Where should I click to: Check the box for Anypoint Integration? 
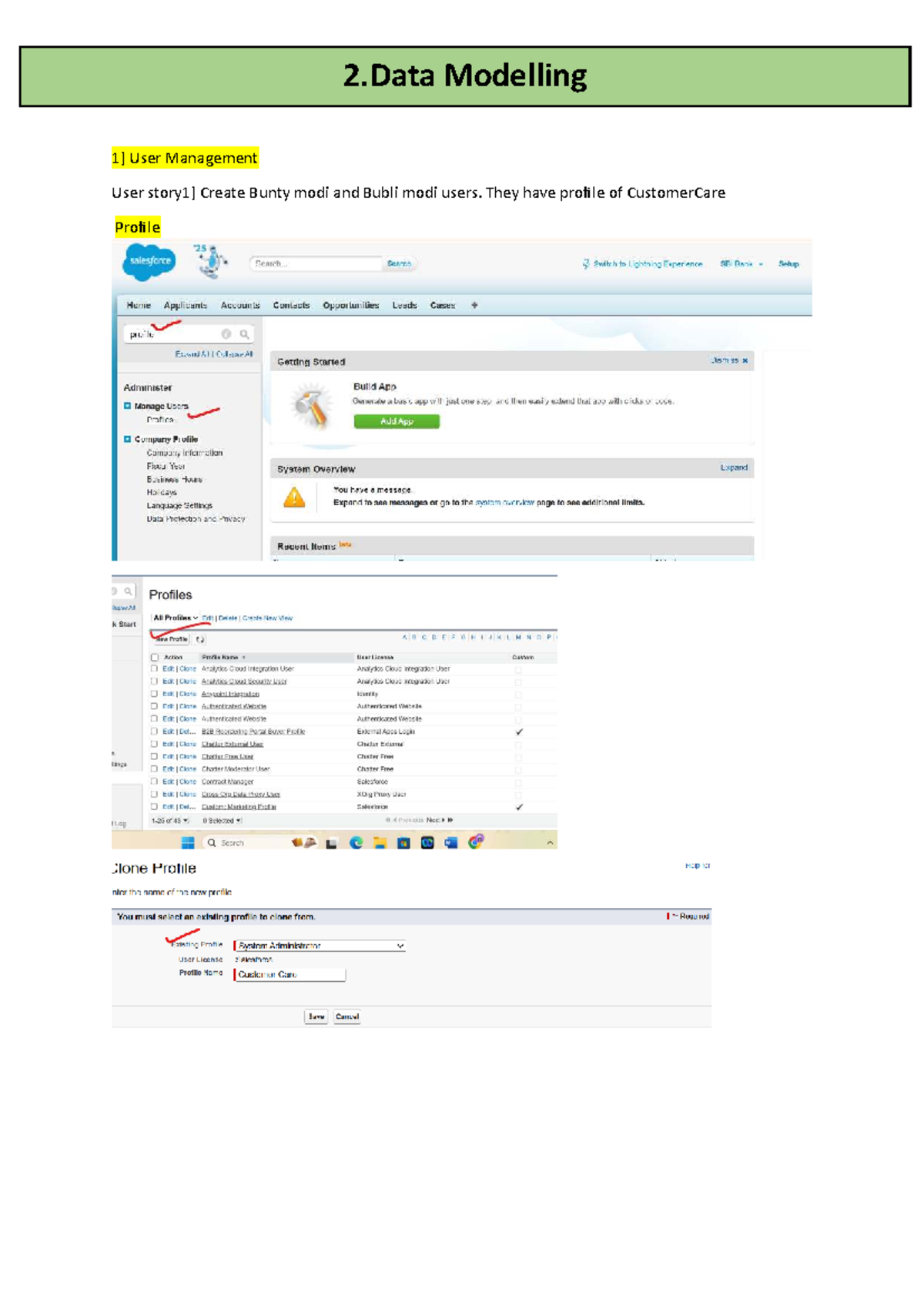[154, 694]
